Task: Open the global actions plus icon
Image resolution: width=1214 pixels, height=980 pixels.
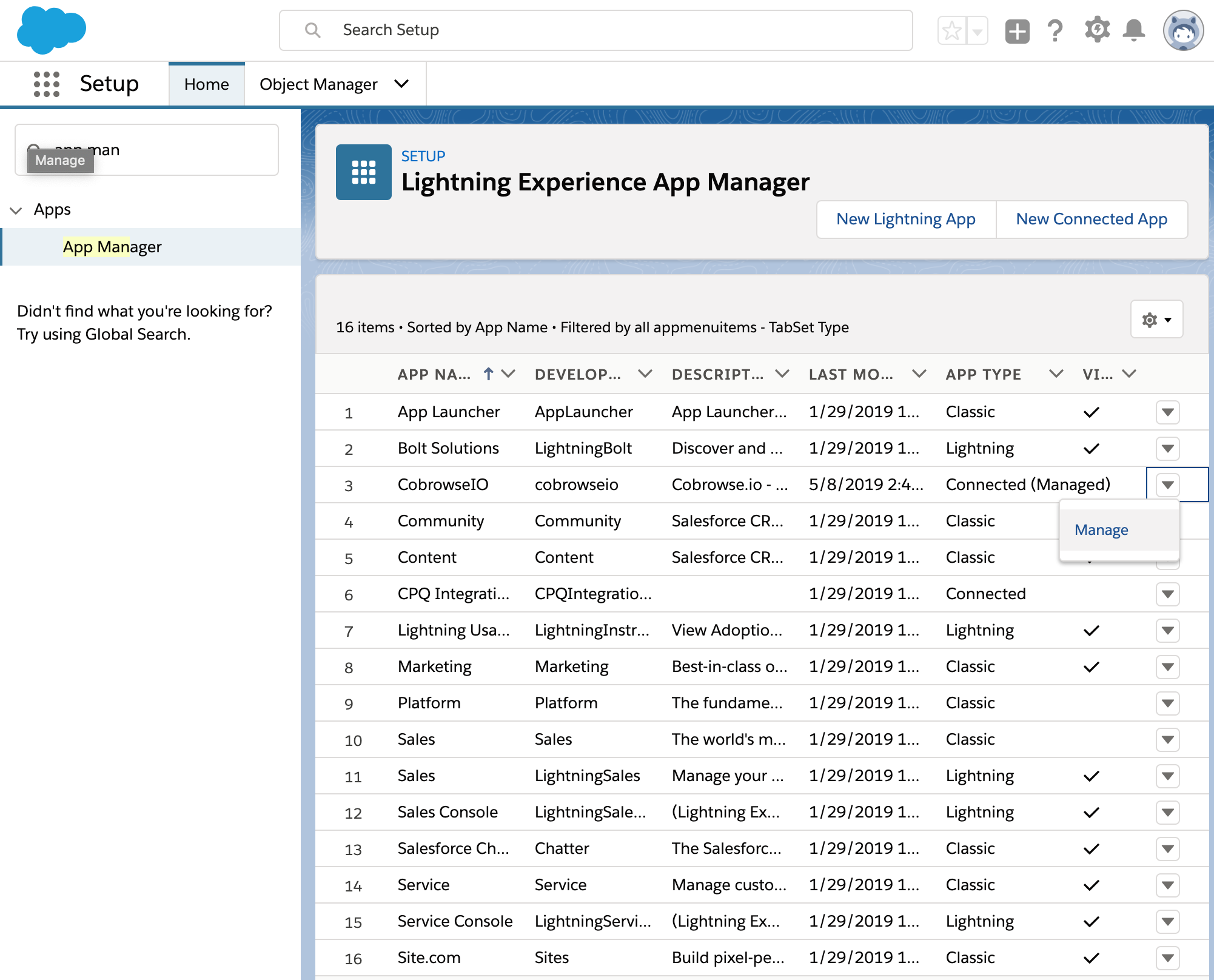Action: (x=1017, y=31)
